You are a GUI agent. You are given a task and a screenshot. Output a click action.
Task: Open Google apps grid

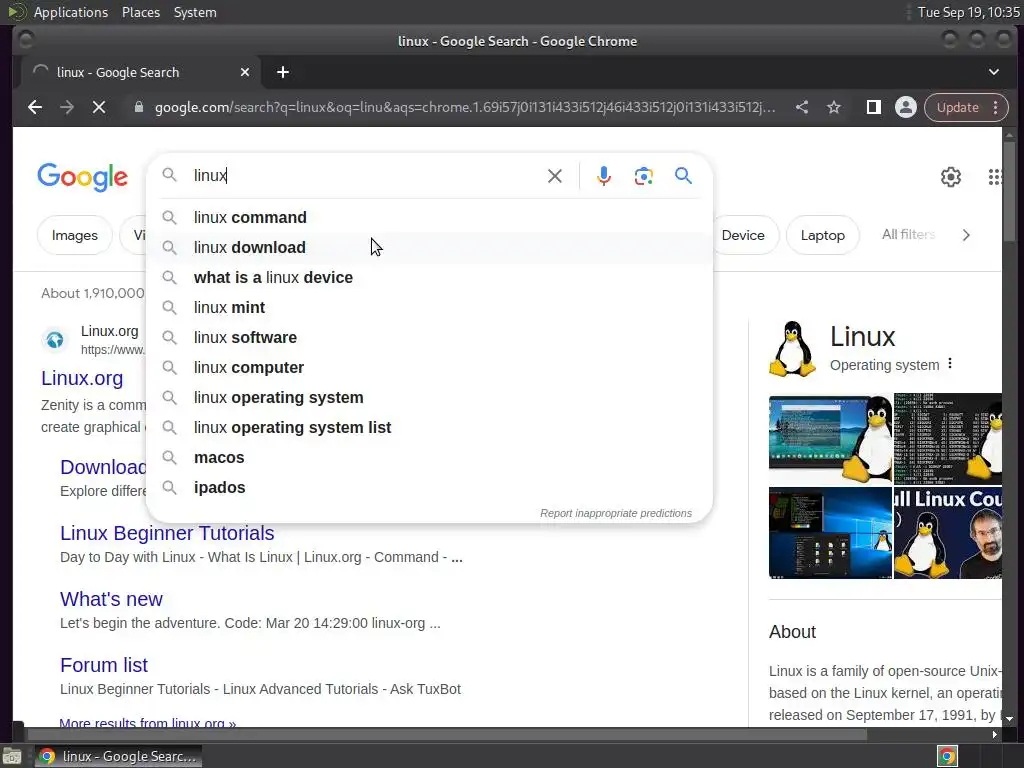click(995, 177)
